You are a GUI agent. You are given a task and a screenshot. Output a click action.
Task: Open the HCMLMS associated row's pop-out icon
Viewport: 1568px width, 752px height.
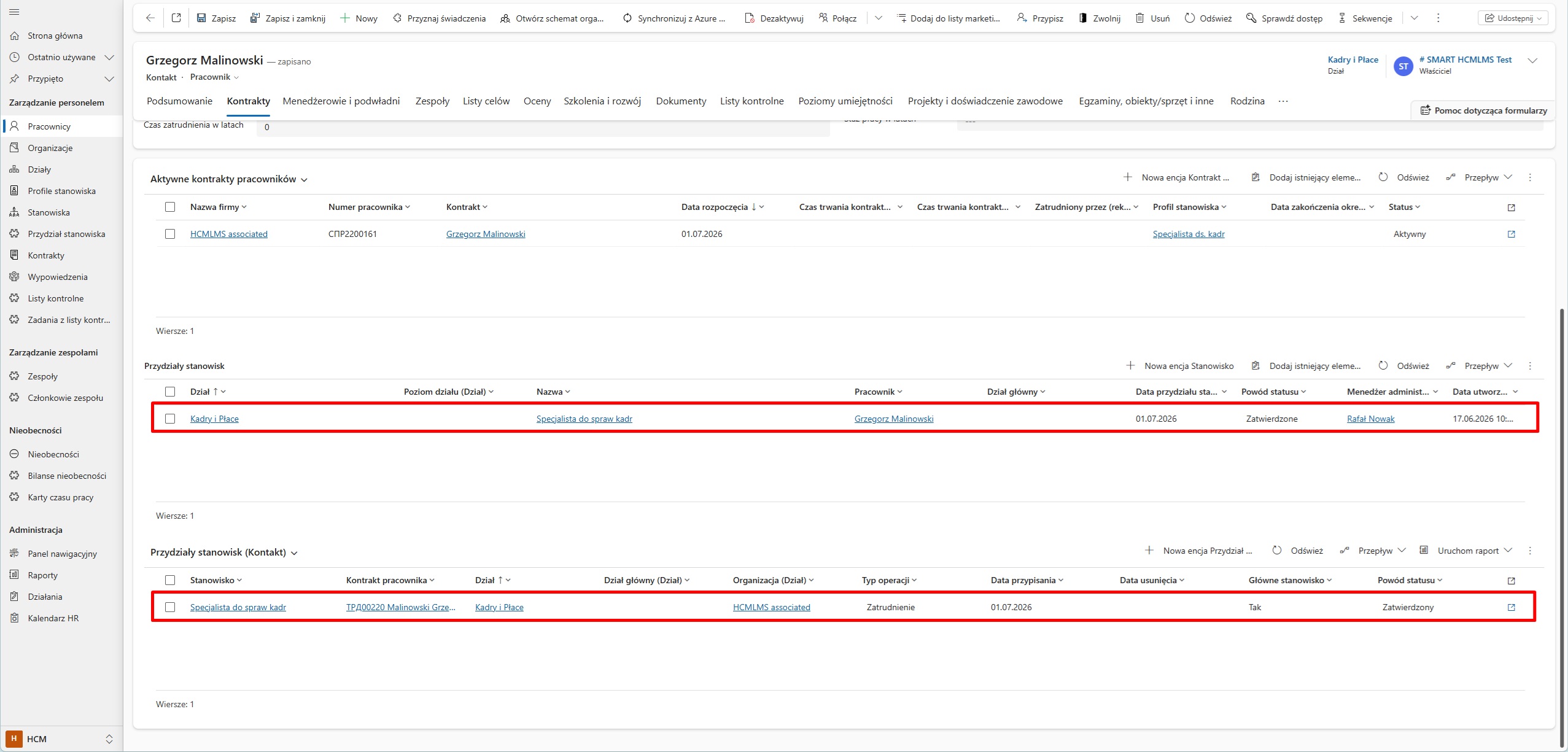pos(1512,234)
